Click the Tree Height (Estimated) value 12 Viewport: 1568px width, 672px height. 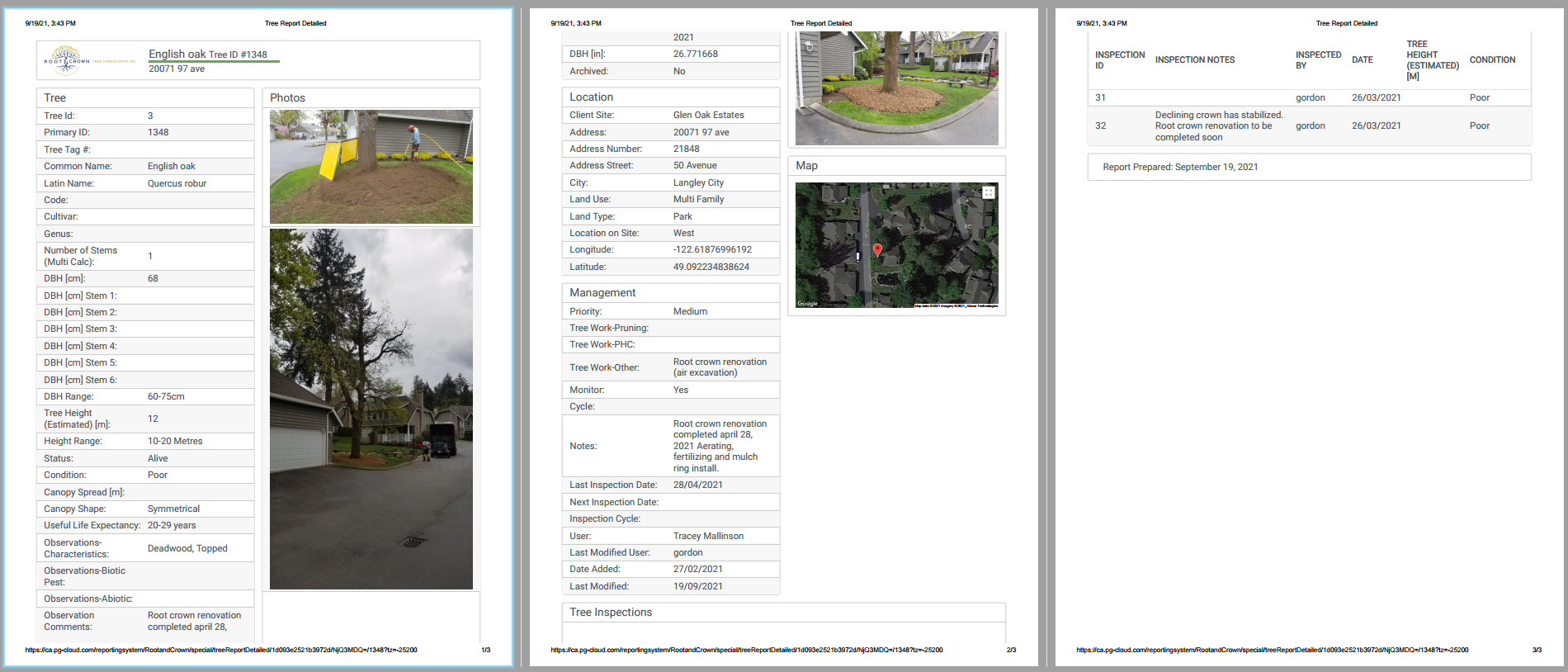click(x=153, y=419)
